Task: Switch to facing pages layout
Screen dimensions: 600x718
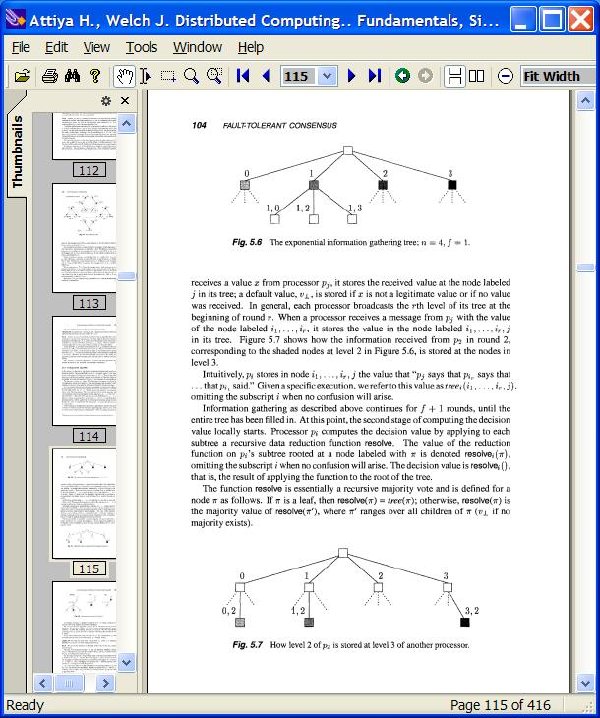Action: [x=477, y=76]
